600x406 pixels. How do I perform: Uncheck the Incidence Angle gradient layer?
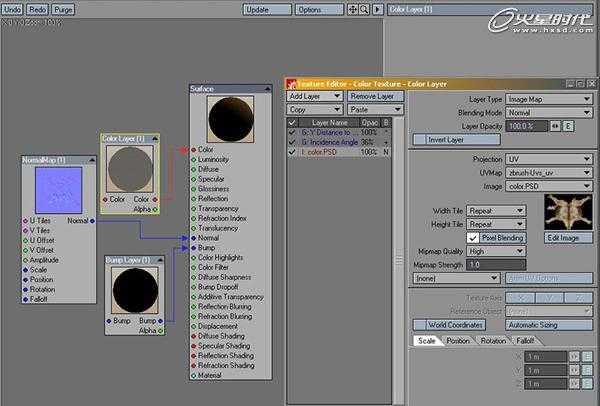pos(292,142)
